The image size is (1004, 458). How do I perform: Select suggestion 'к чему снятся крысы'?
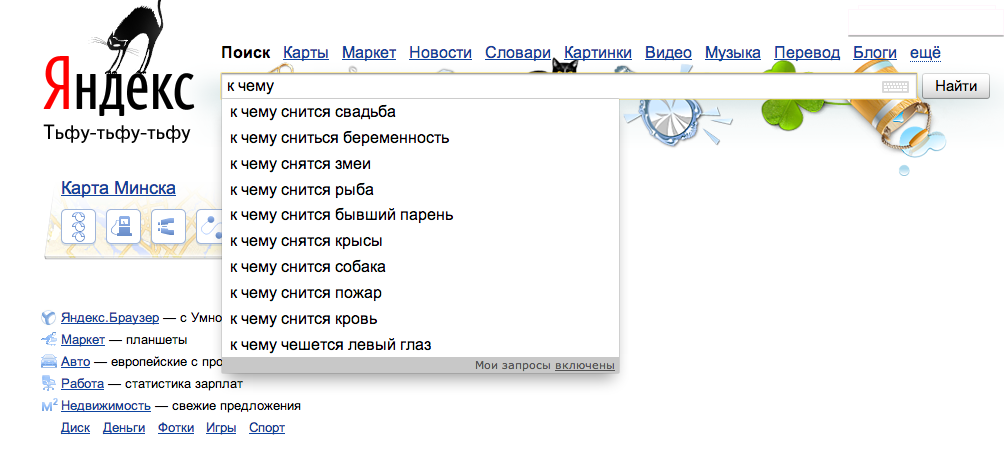click(x=420, y=241)
